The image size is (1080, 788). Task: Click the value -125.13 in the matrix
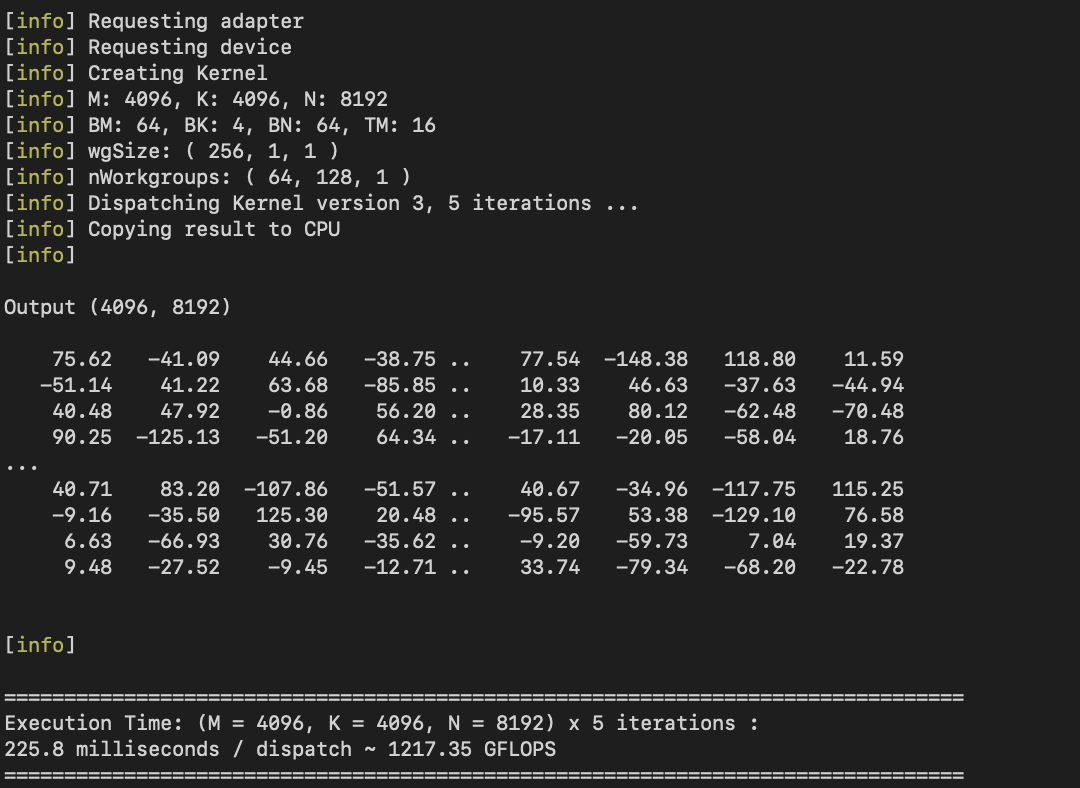point(178,437)
